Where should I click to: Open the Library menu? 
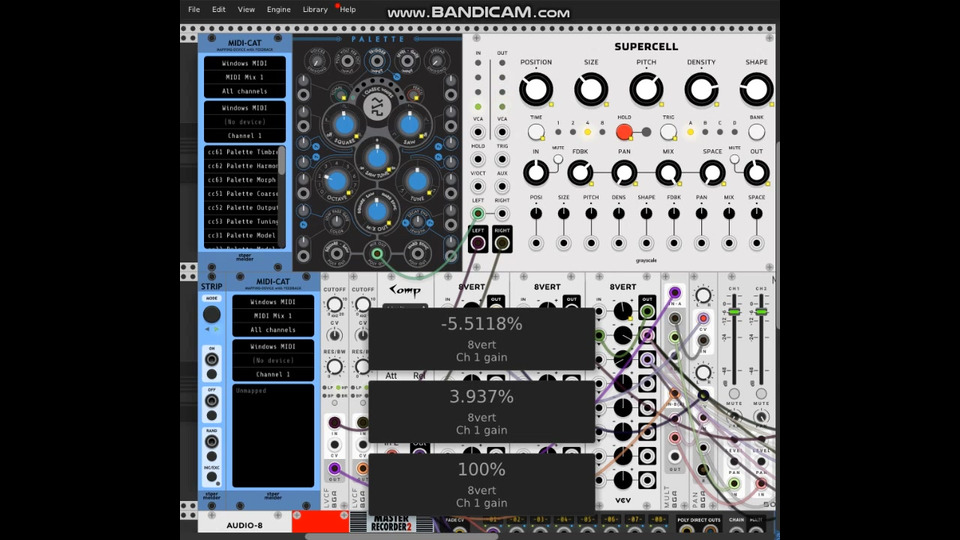click(315, 9)
